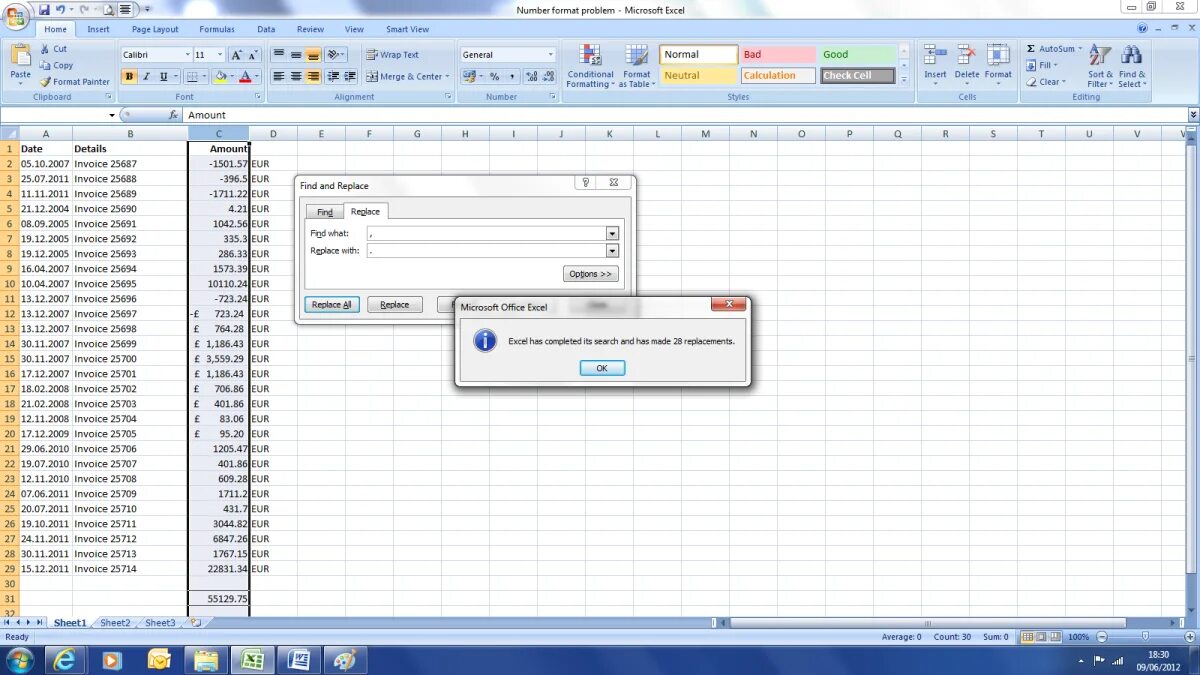Switch to the Review tab
Screen dimensions: 1200x675
pos(310,29)
